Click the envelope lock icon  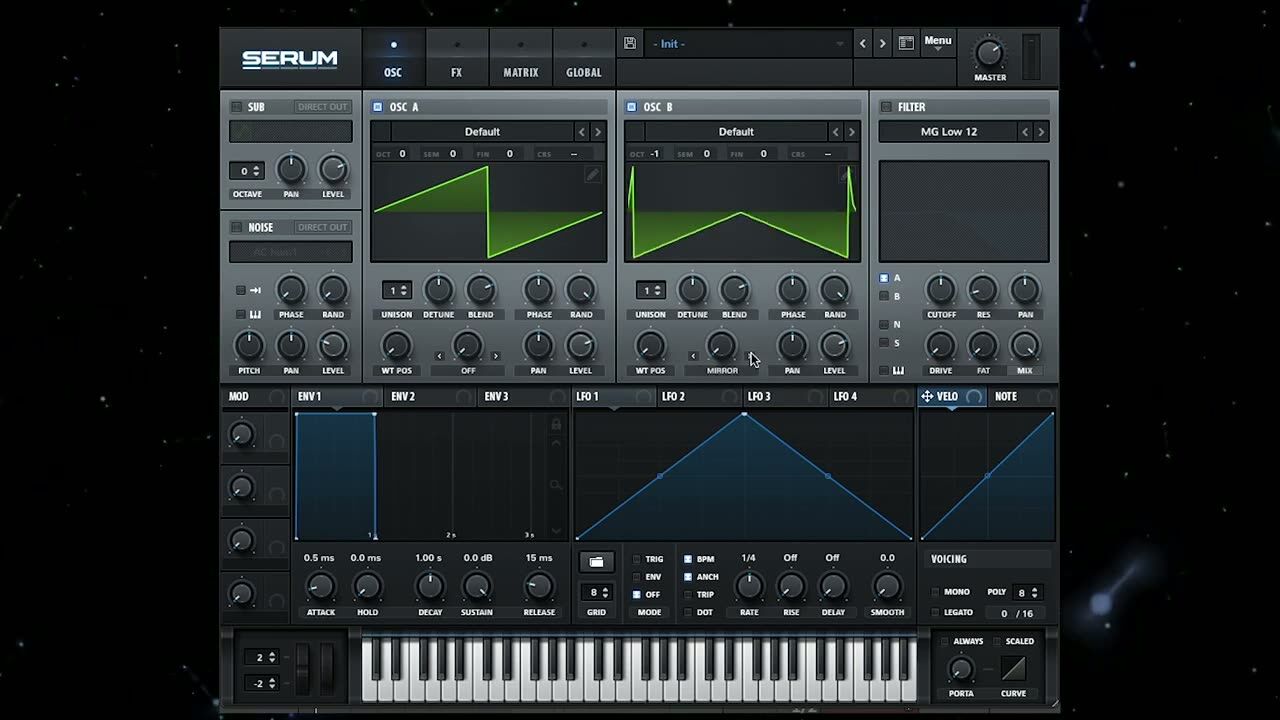click(x=557, y=425)
